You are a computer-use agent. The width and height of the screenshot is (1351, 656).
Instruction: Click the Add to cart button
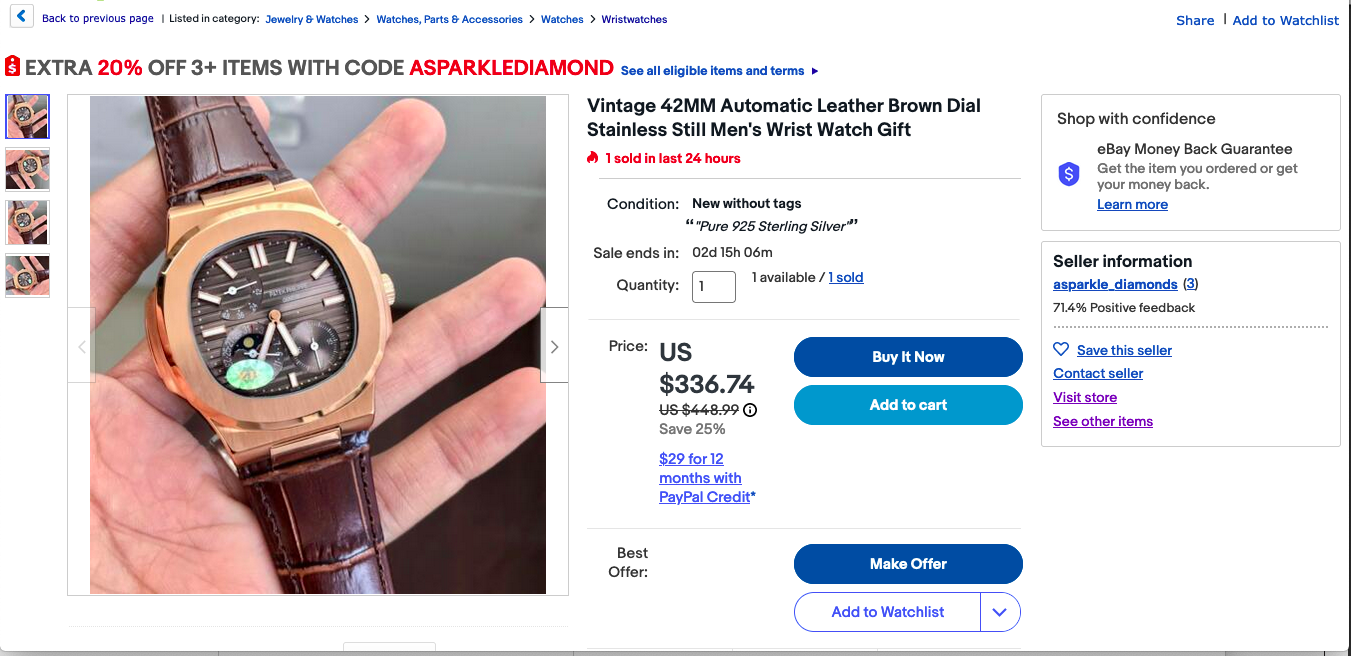click(x=908, y=405)
